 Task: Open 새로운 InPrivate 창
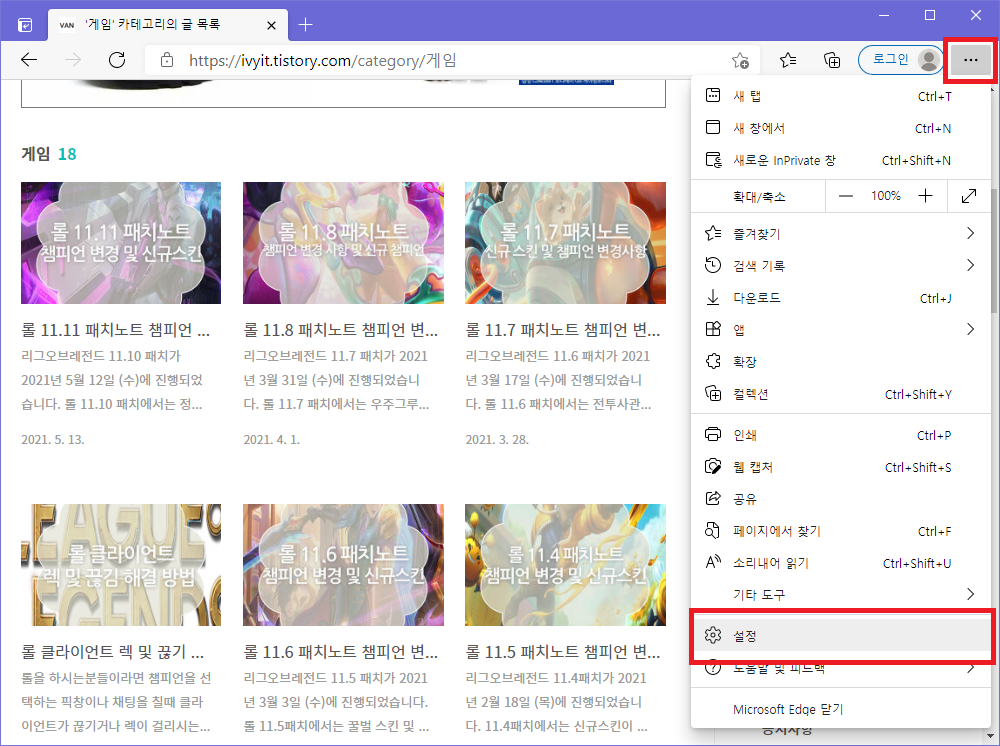841,160
